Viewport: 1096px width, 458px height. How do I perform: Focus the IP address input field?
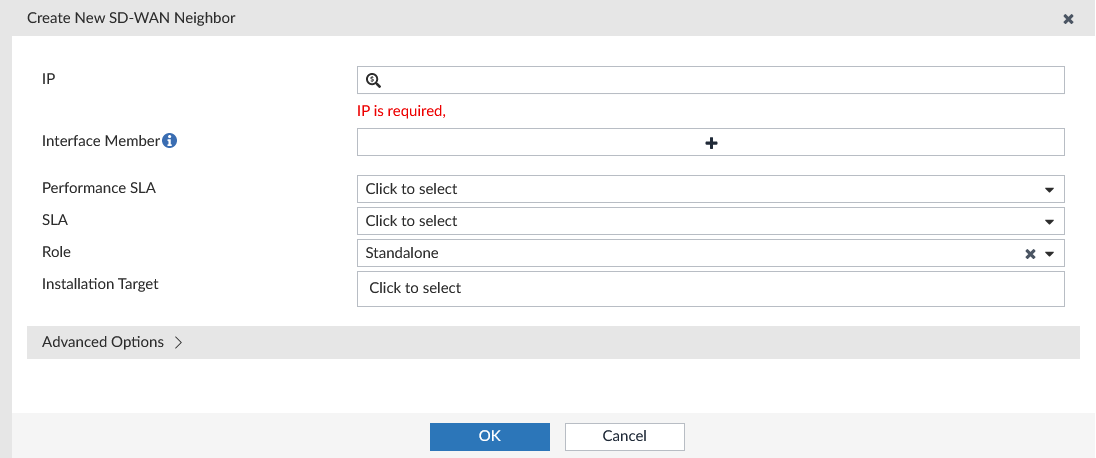tap(720, 80)
